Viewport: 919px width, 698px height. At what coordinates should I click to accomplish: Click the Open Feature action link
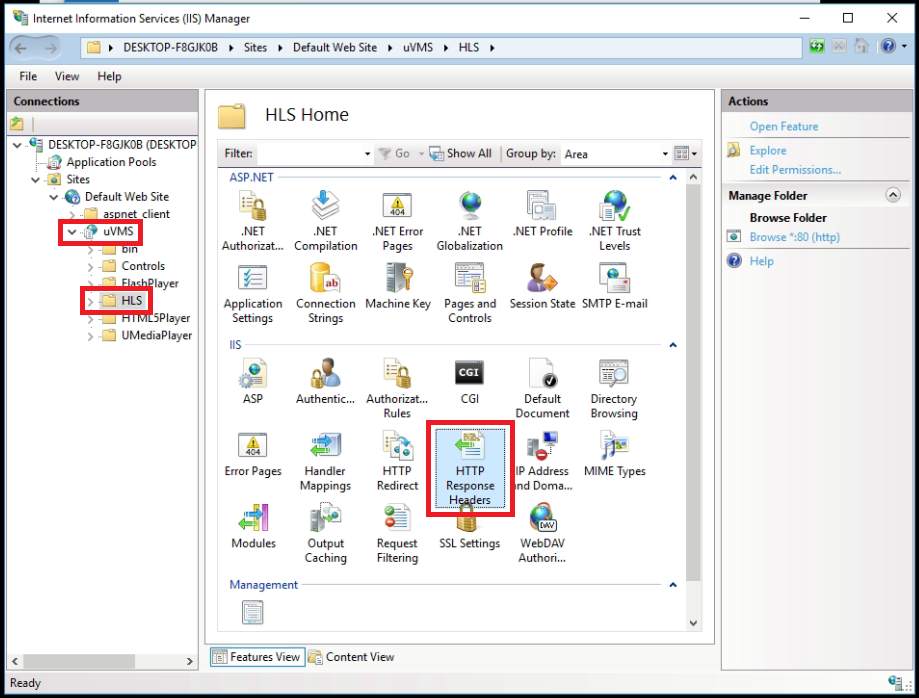click(784, 127)
